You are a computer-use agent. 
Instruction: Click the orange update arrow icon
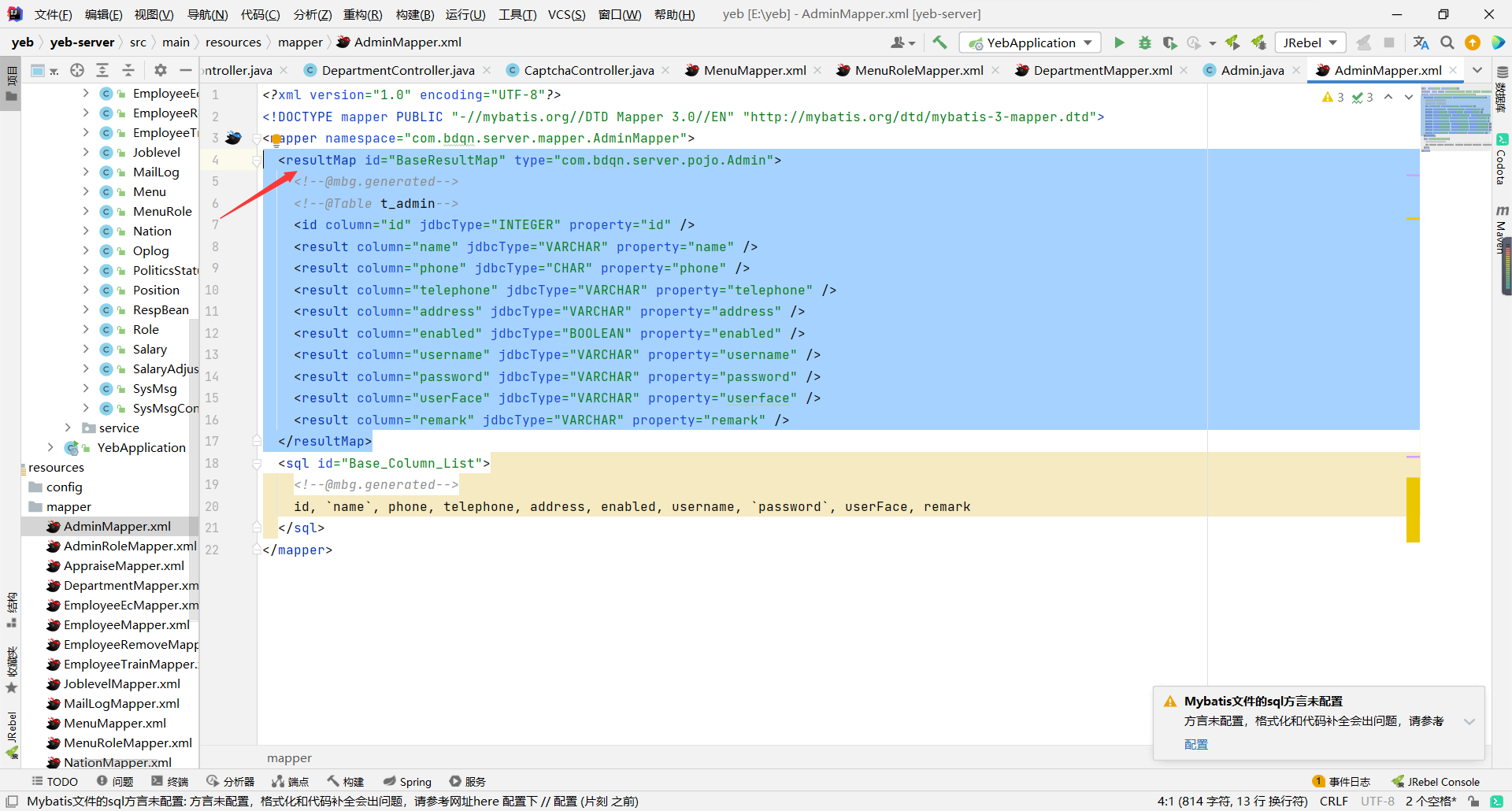[1473, 43]
